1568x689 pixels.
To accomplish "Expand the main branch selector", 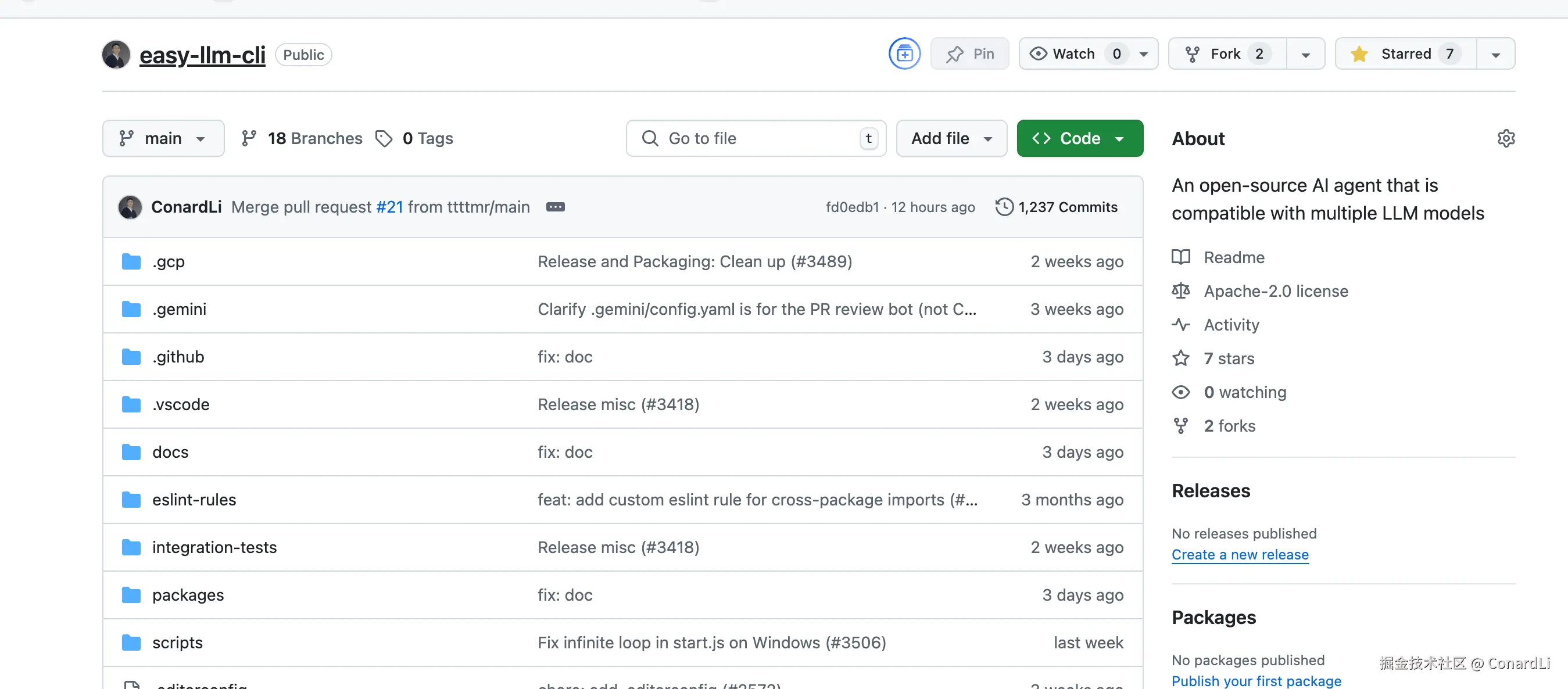I will (163, 138).
